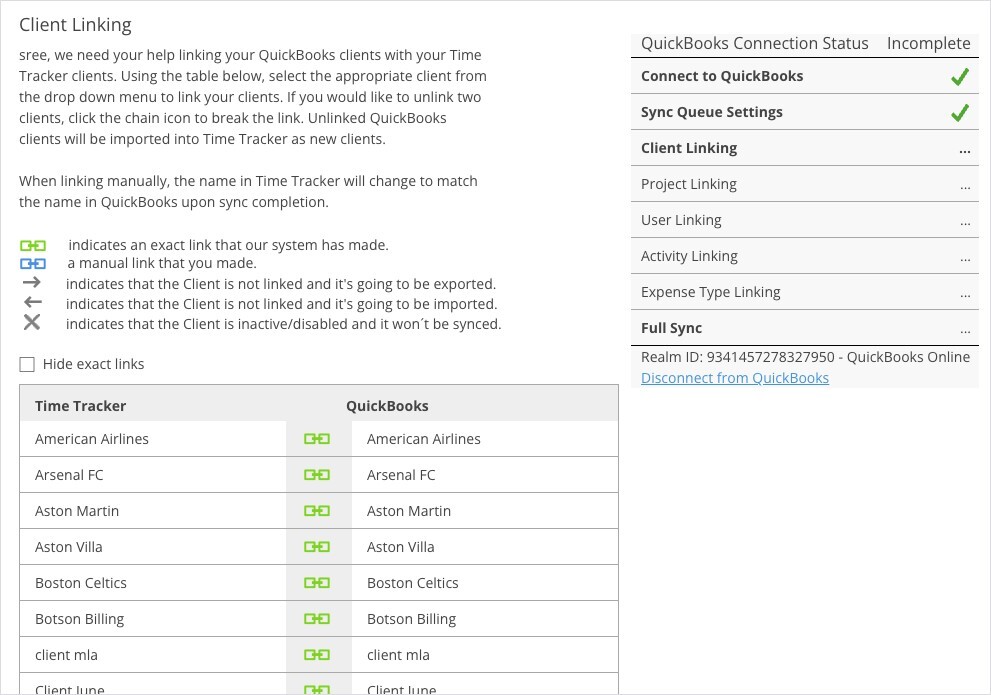Break the link for Arsenal FC
Viewport: 991px width, 695px height.
pyautogui.click(x=317, y=474)
